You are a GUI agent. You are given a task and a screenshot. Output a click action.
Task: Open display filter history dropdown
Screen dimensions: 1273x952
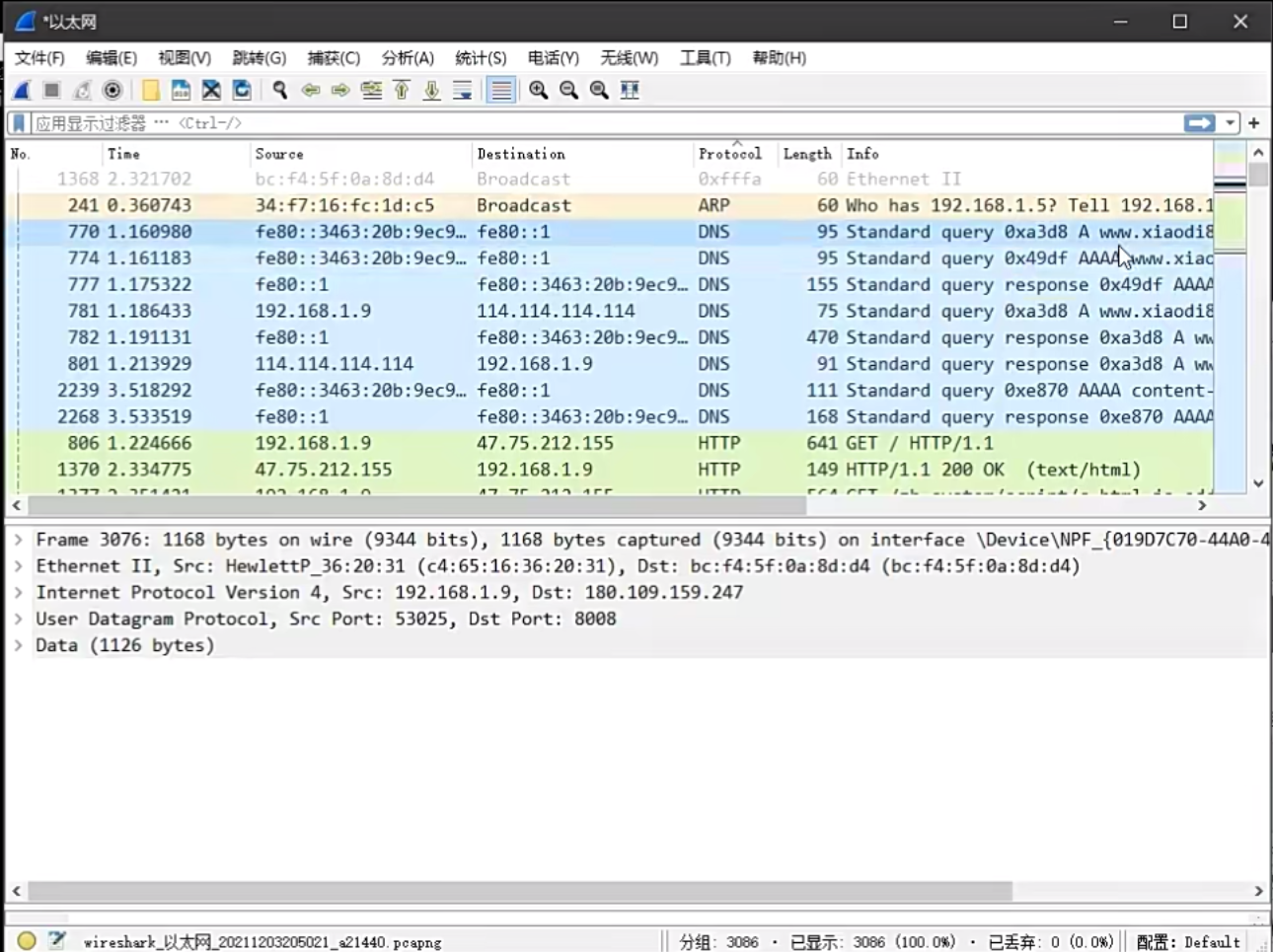tap(1231, 123)
